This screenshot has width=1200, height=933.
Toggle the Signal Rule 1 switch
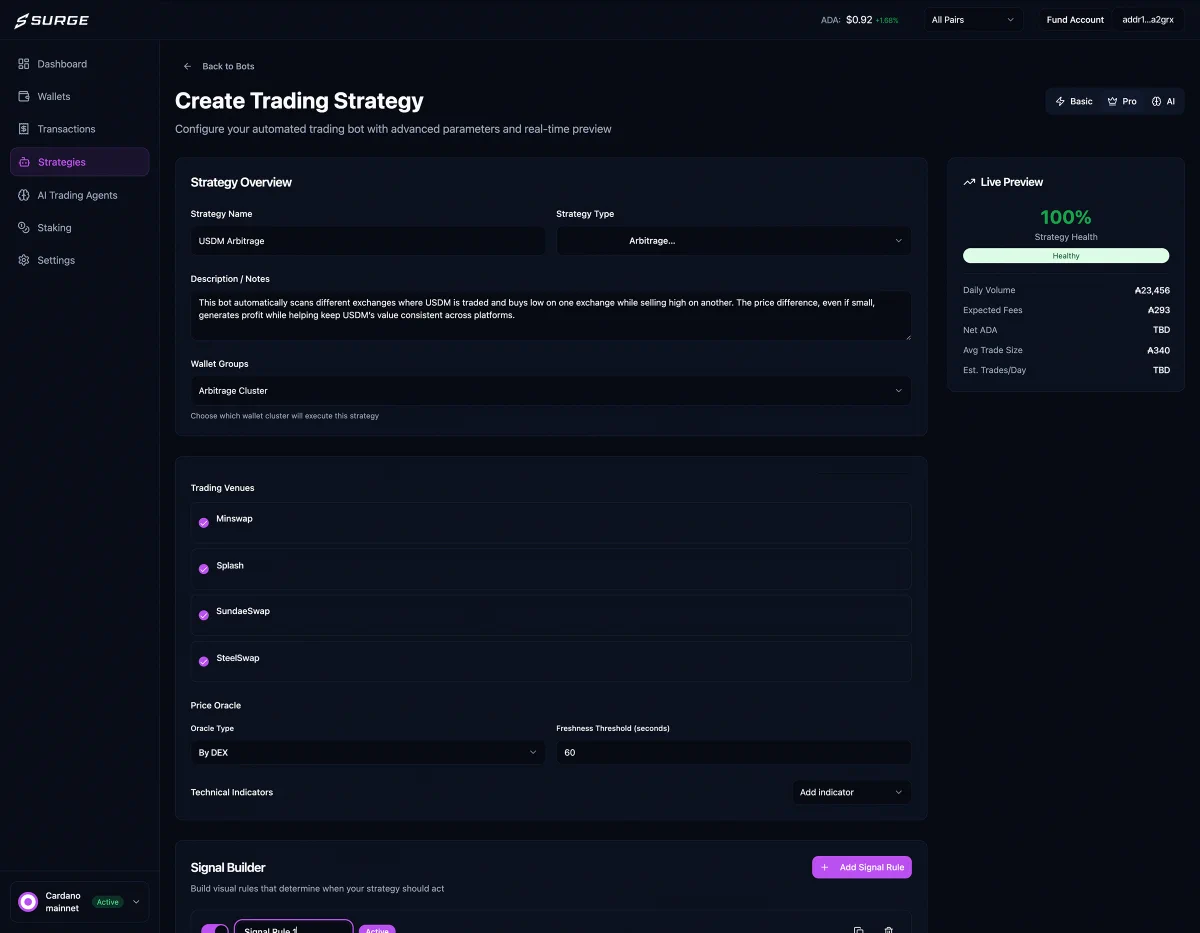point(215,929)
